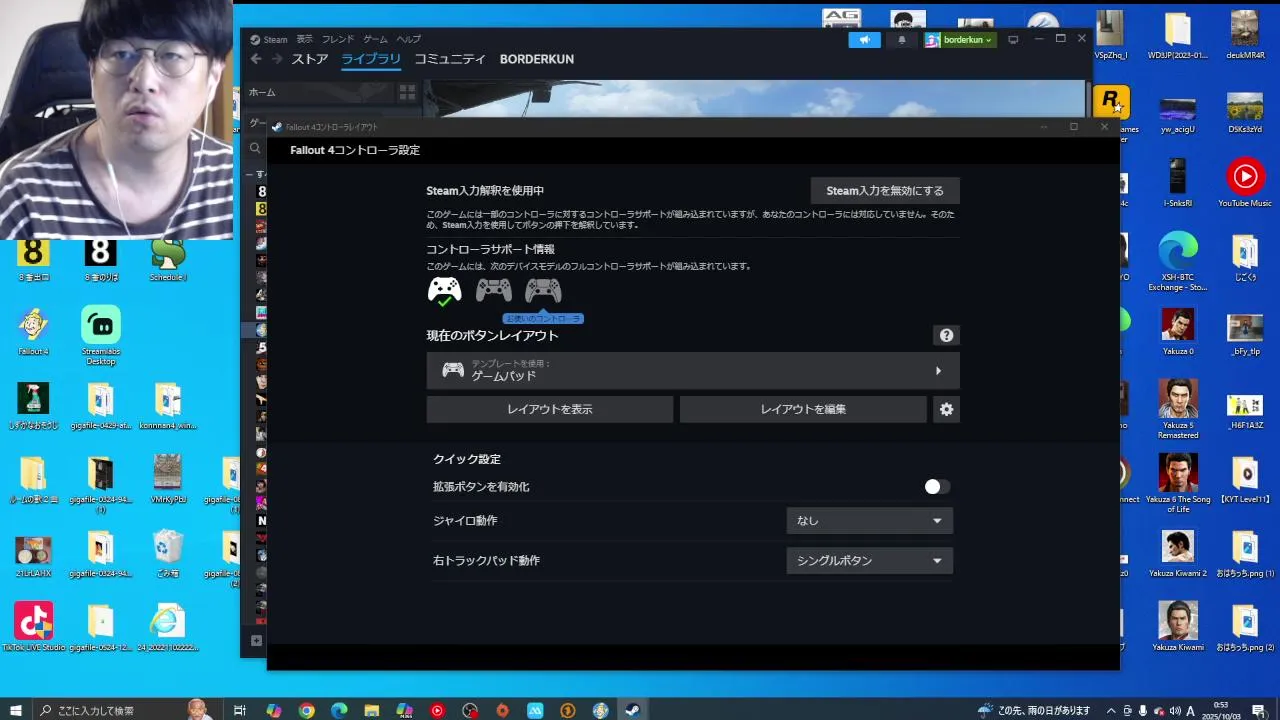Select the PlayStation controller icon in support info
The height and width of the screenshot is (720, 1280).
(x=494, y=291)
